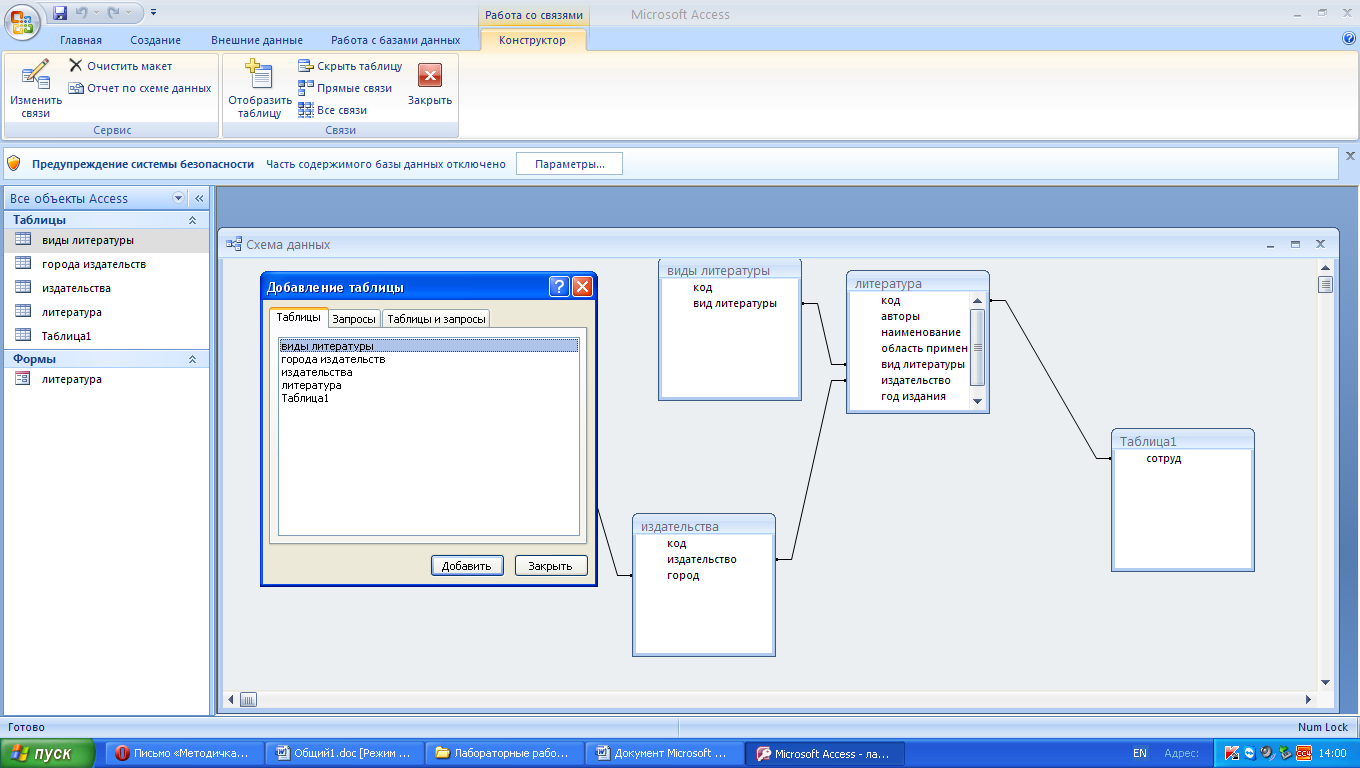Close the security warning bar
This screenshot has width=1360, height=768.
pos(1350,156)
